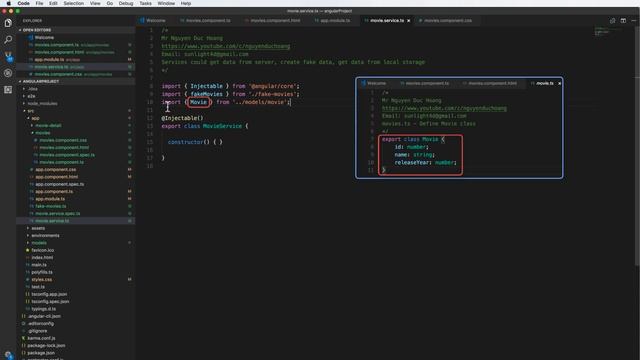Screen dimensions: 640x360
Task: Switch to the movies.component.html editor tab
Action: 275,20
